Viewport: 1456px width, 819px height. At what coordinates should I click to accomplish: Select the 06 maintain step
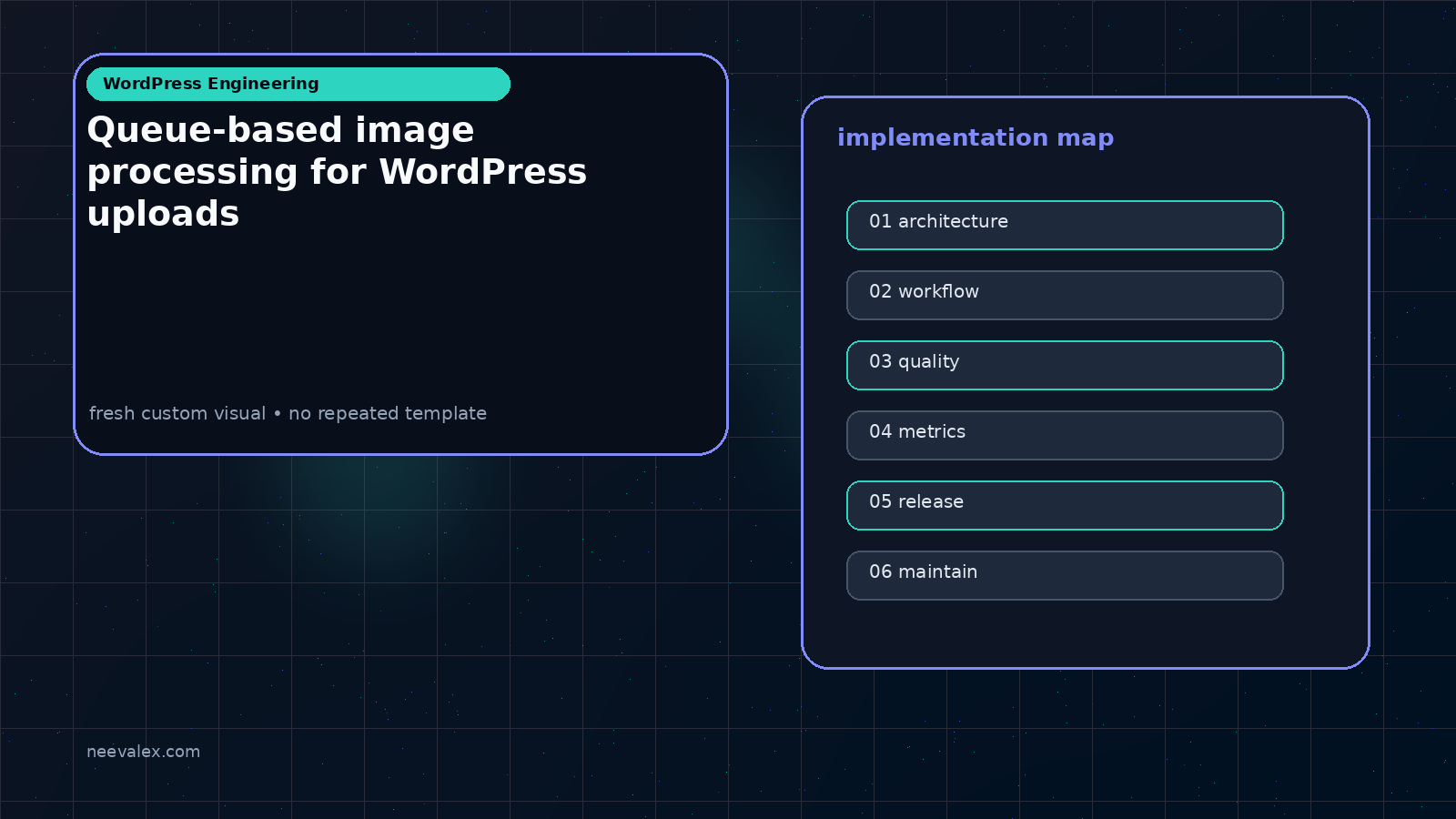(x=1065, y=575)
